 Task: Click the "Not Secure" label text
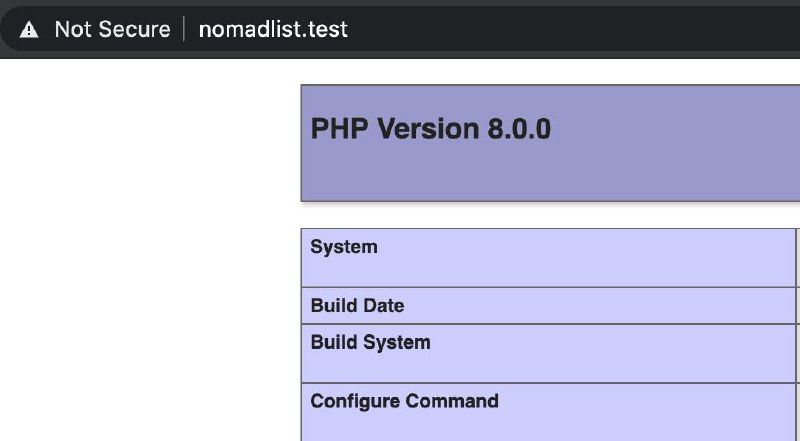click(112, 30)
